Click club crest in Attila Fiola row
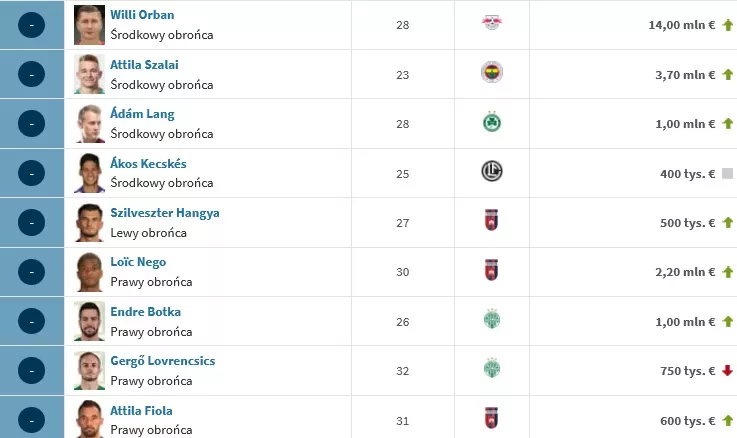 tap(491, 418)
